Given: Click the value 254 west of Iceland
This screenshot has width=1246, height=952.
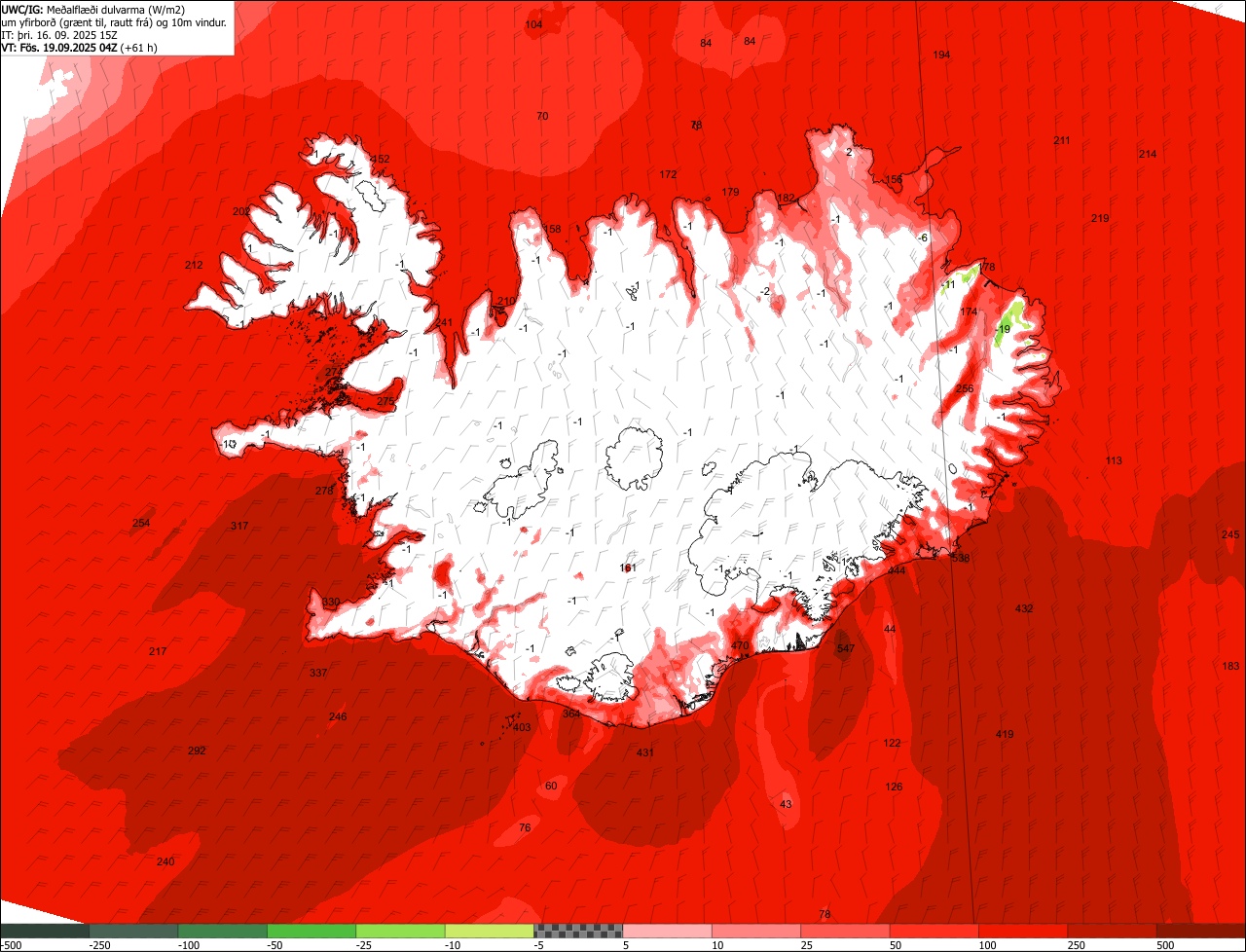Looking at the screenshot, I should click(141, 524).
